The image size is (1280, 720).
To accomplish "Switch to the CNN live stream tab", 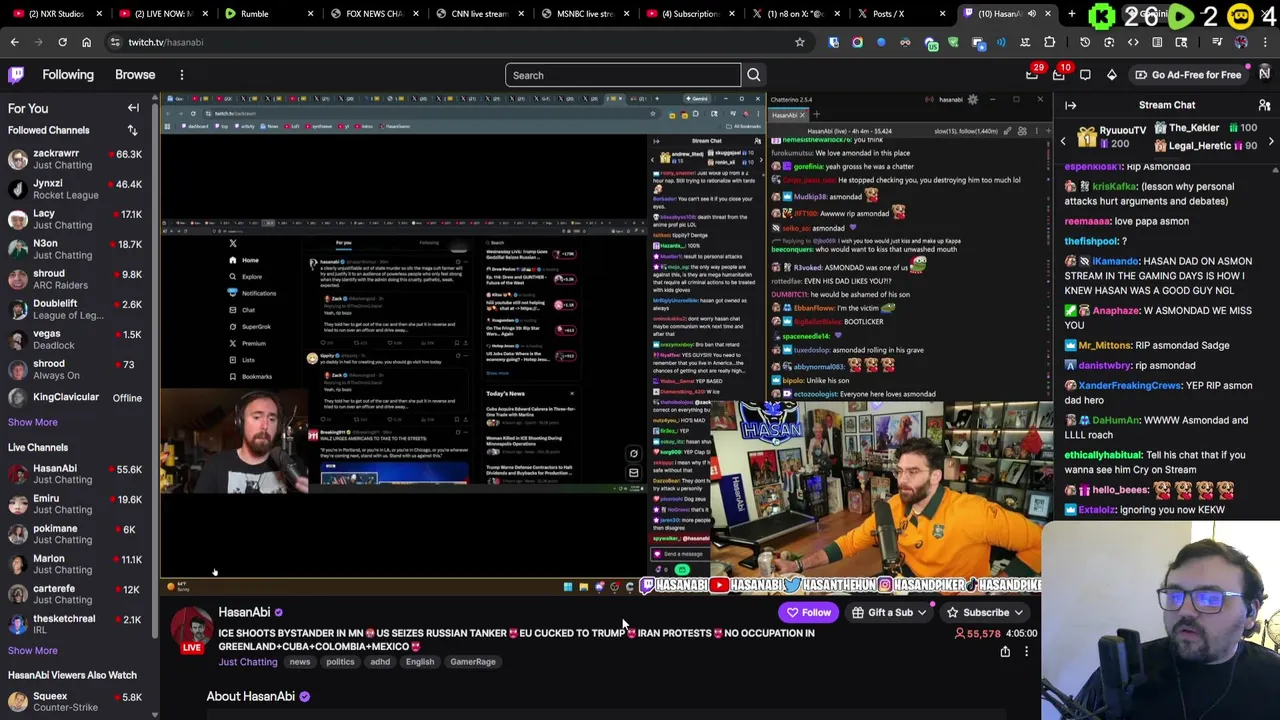I will click(479, 14).
